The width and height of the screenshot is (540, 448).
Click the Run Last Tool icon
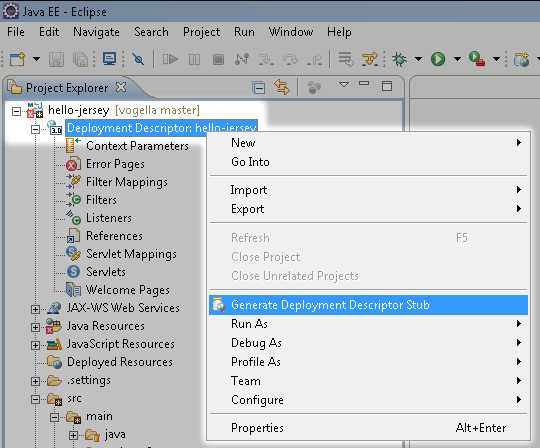pos(477,59)
